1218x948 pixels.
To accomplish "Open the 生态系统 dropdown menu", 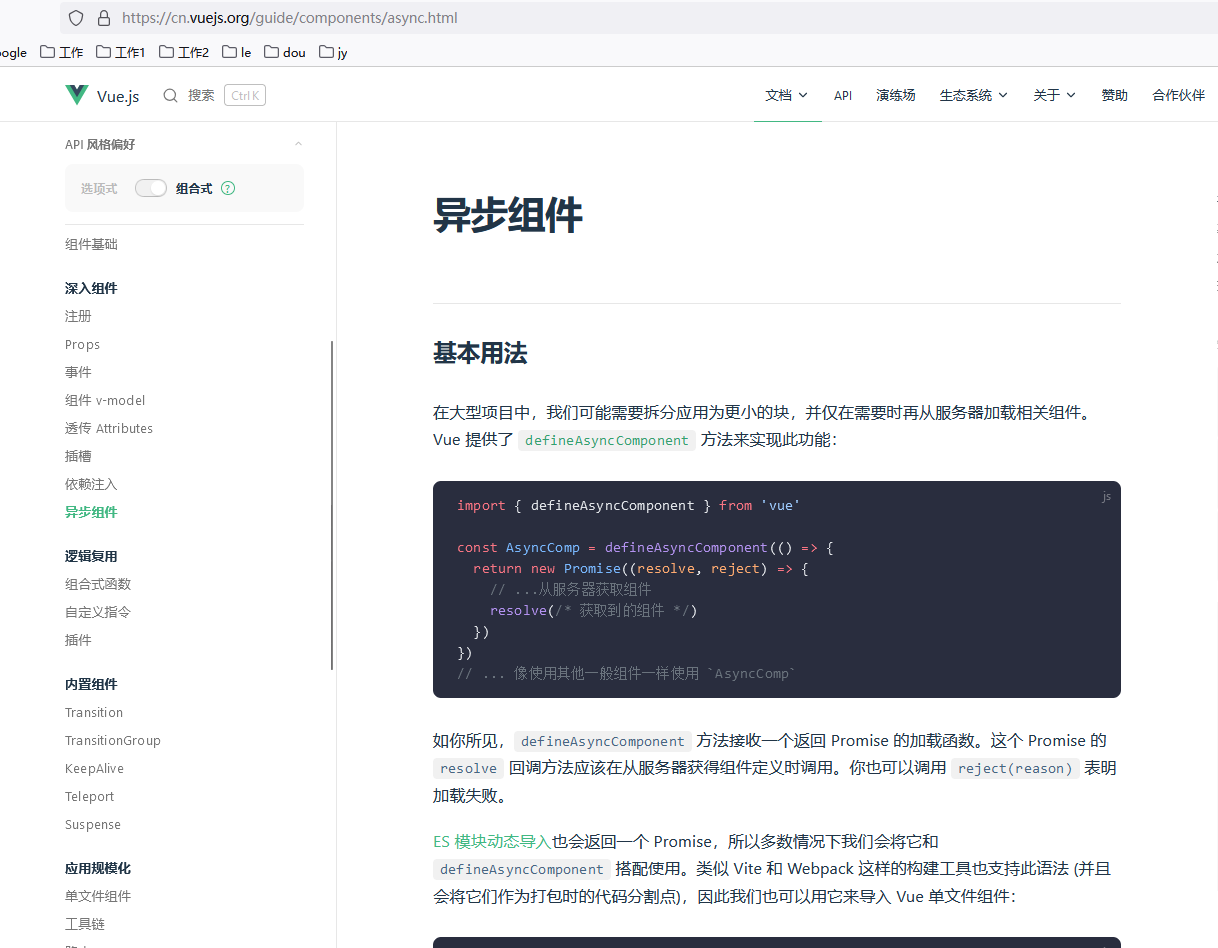I will (x=974, y=95).
